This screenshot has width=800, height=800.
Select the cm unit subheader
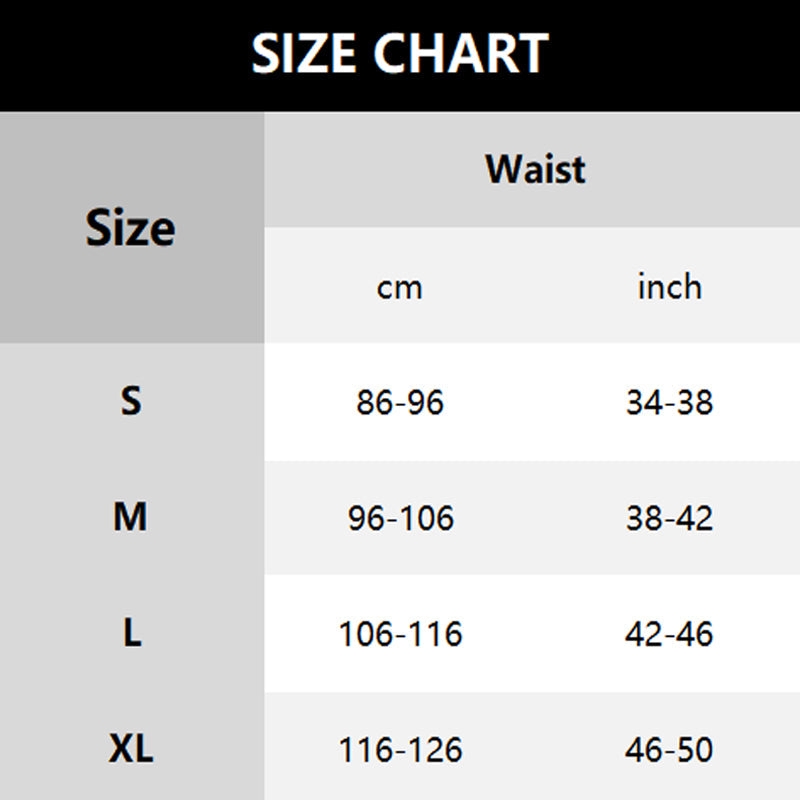click(x=399, y=288)
